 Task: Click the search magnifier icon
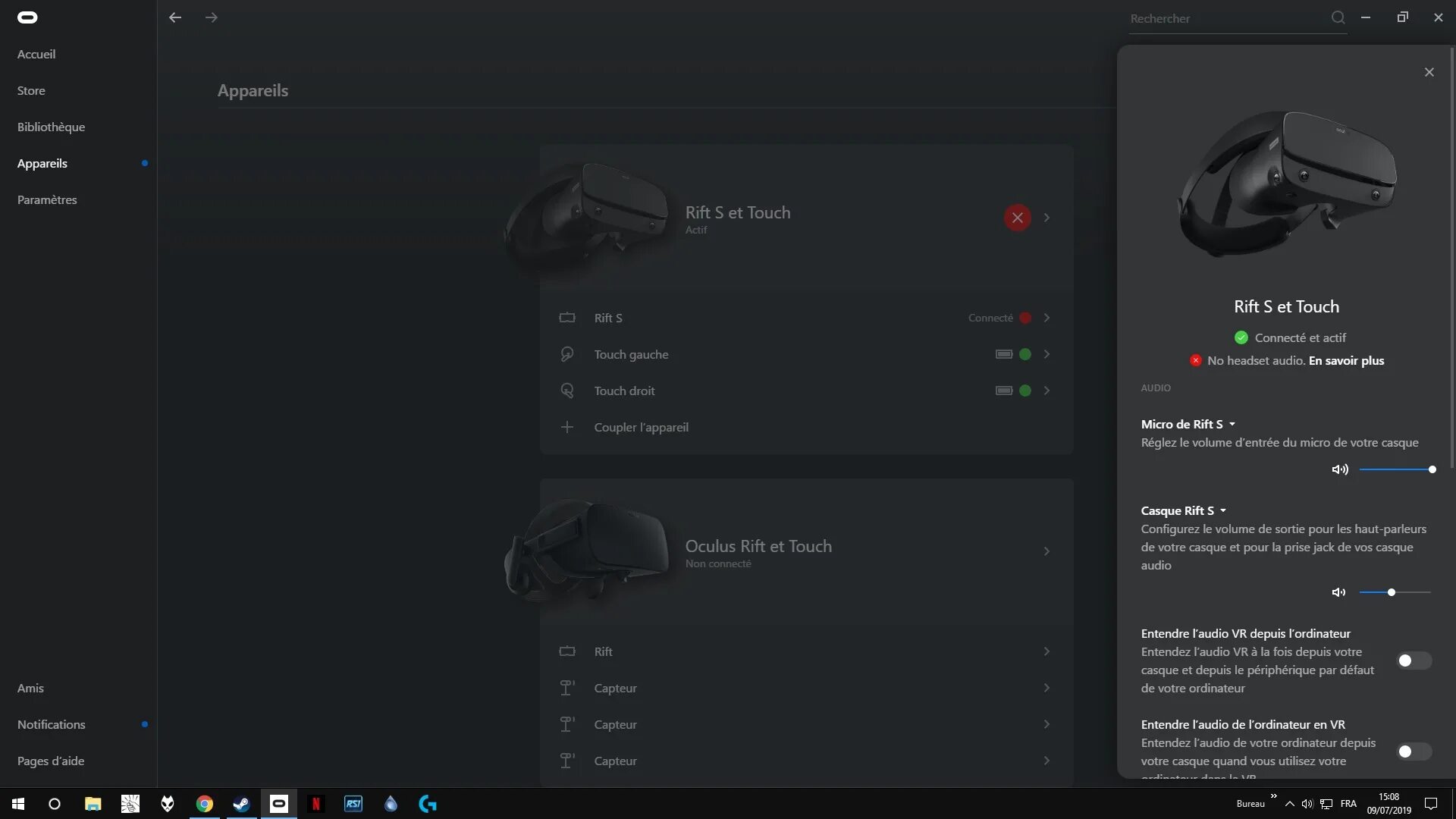pos(1338,17)
